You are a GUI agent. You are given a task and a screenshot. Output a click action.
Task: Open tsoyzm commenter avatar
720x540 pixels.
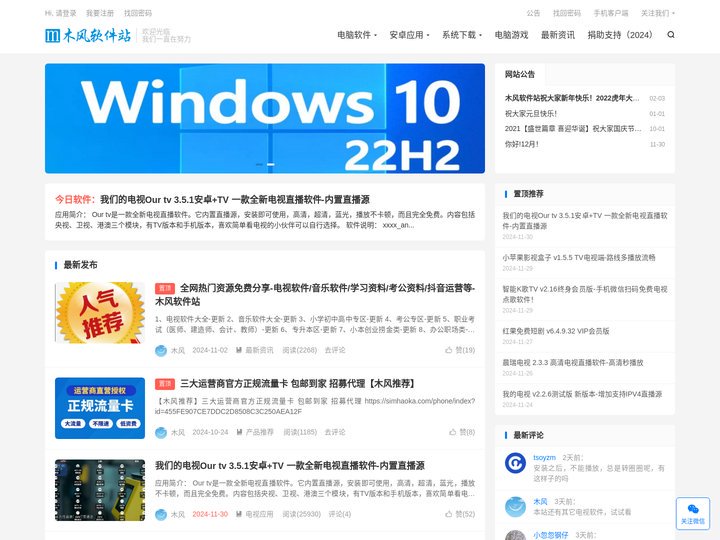515,463
